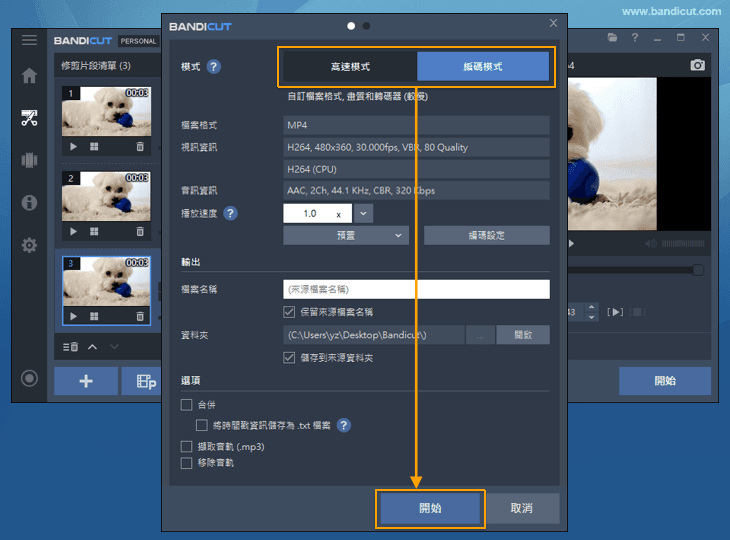Select segment 1 thumbnail
The width and height of the screenshot is (730, 540).
tap(107, 111)
